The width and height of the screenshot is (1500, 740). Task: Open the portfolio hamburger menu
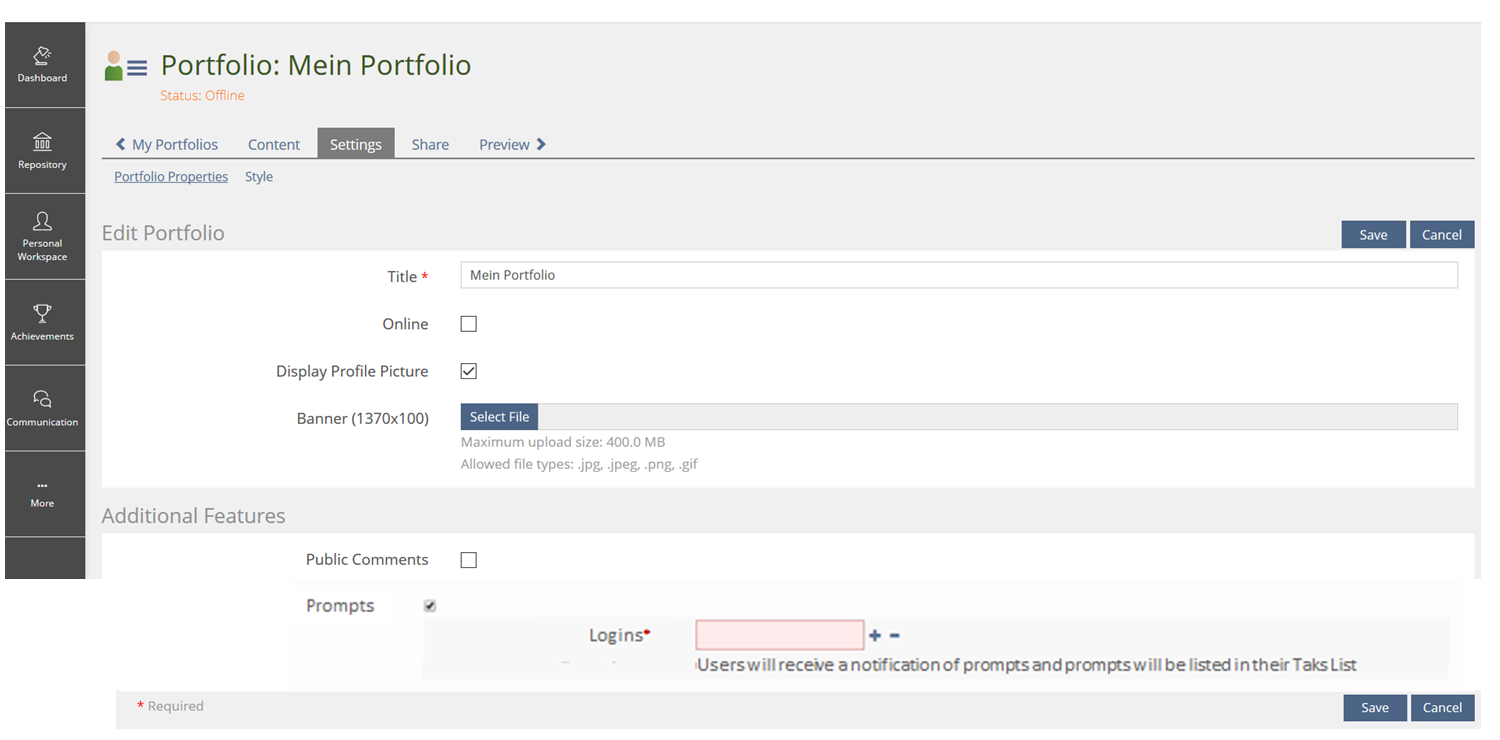[137, 68]
